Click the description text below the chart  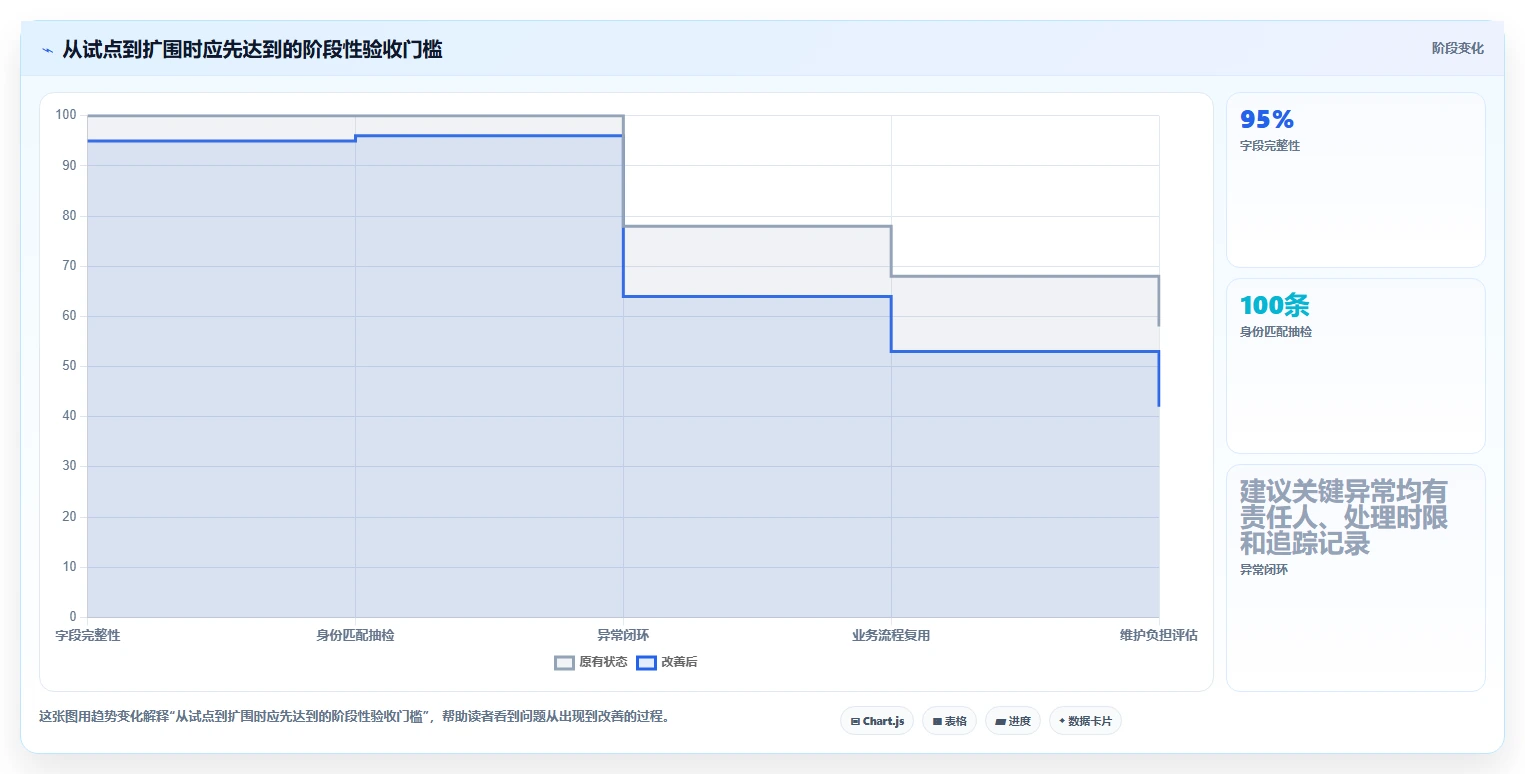coord(354,716)
